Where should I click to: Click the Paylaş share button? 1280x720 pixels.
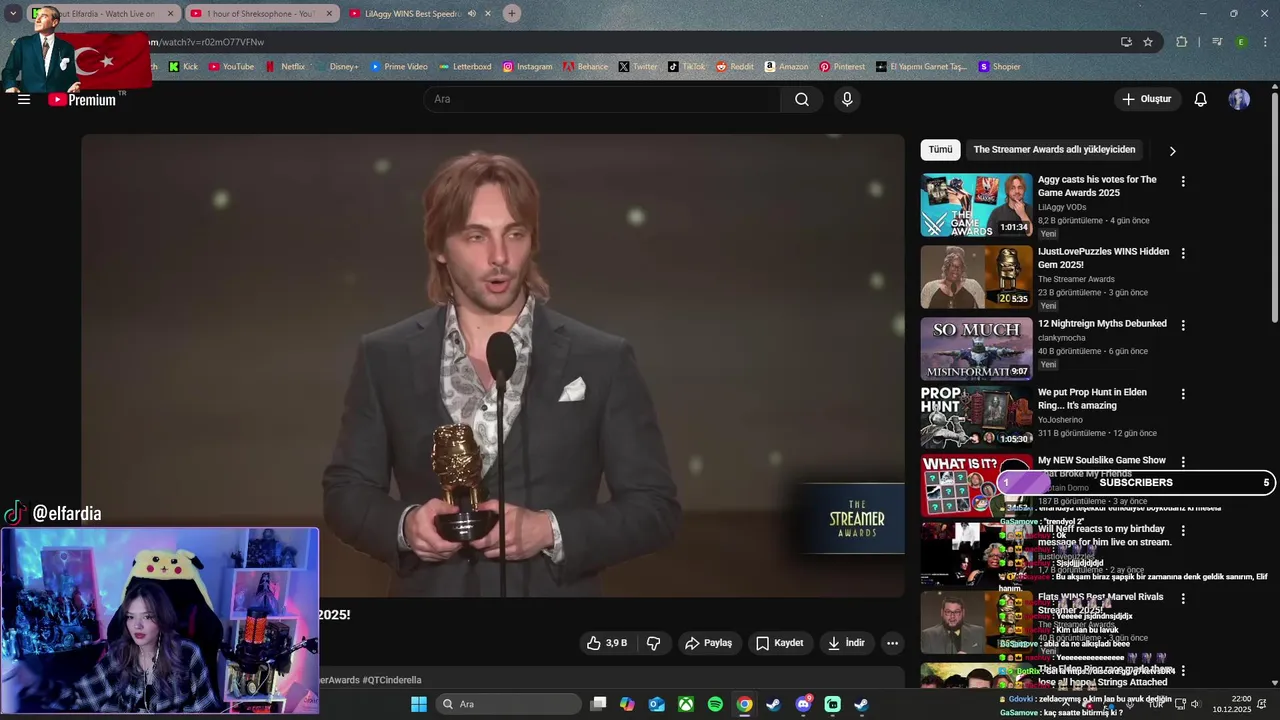click(709, 643)
